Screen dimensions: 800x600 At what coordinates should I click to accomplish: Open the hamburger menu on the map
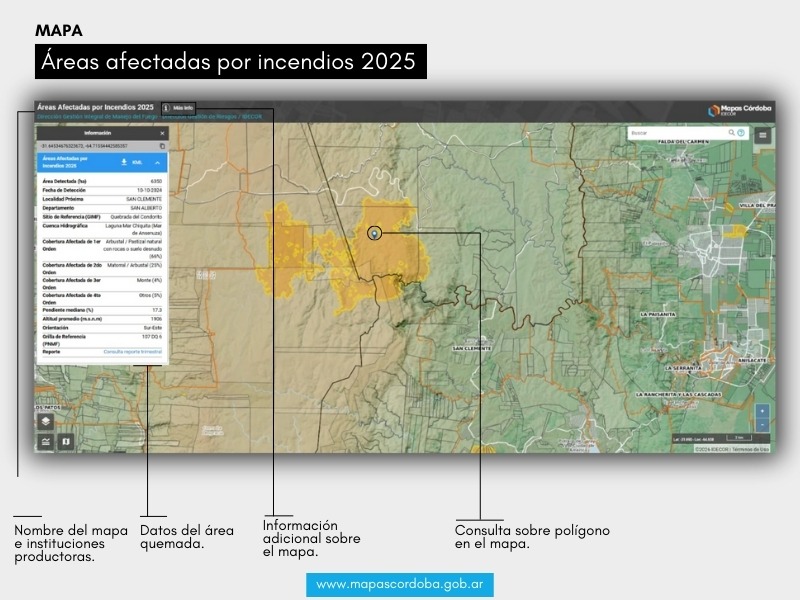tap(763, 133)
